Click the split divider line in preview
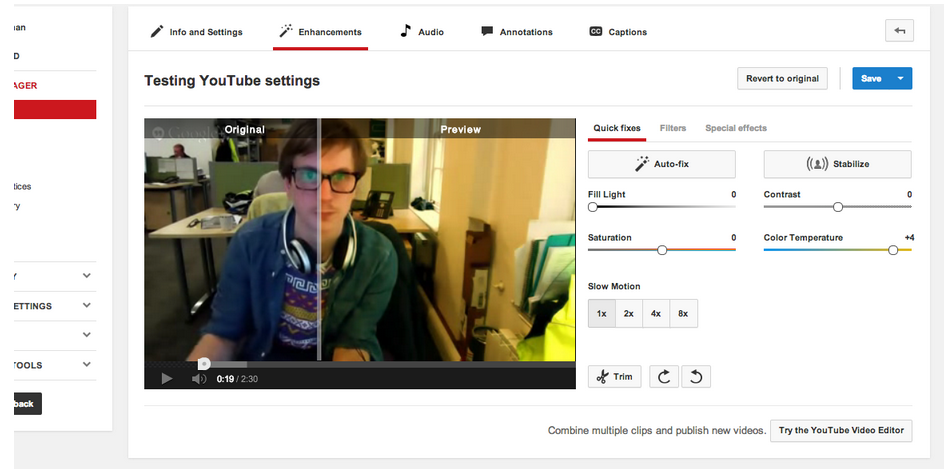Screen dimensions: 944x469 click(320, 240)
